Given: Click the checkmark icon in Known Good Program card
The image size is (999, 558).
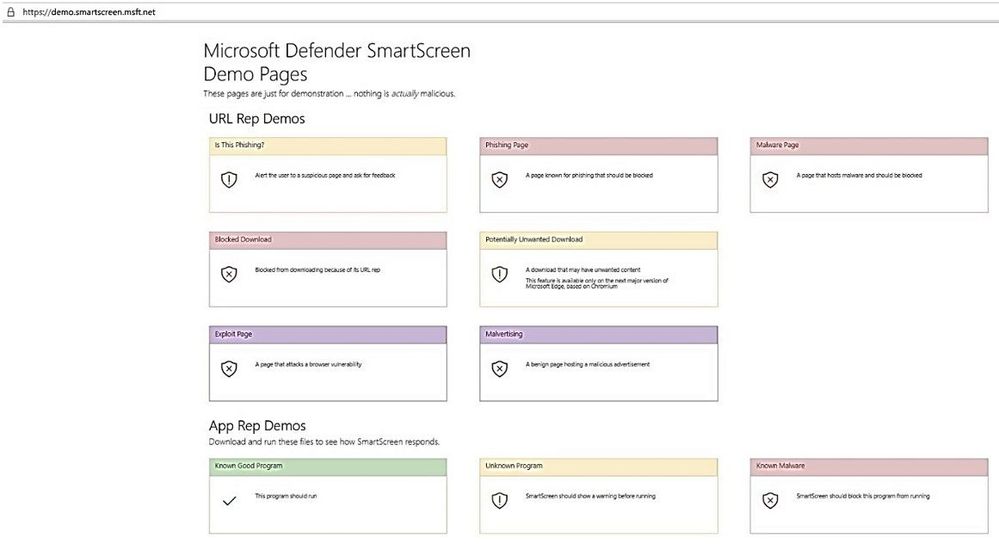Looking at the screenshot, I should point(229,501).
